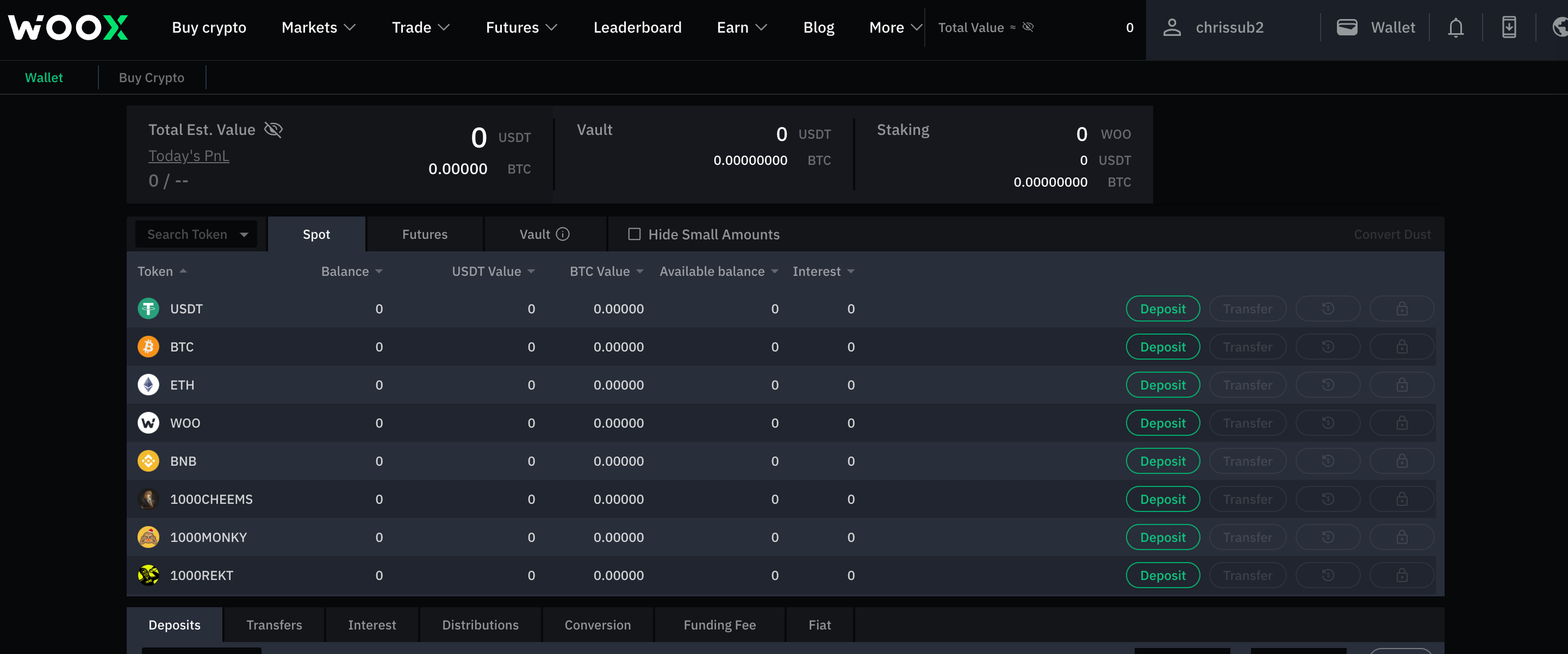Viewport: 1568px width, 654px height.
Task: Open Buy crypto in top navigation
Action: click(209, 27)
